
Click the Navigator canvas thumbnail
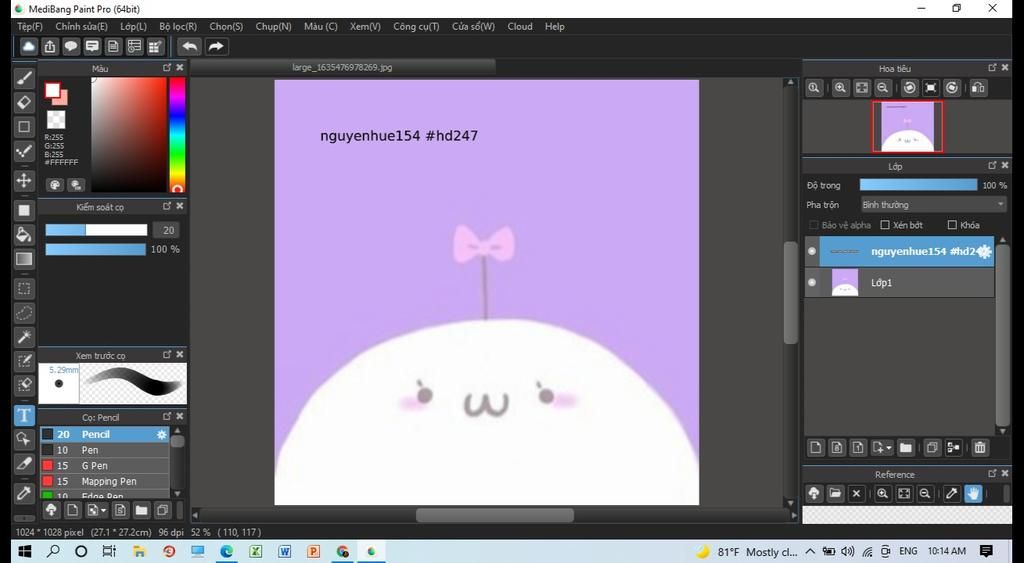pos(908,127)
